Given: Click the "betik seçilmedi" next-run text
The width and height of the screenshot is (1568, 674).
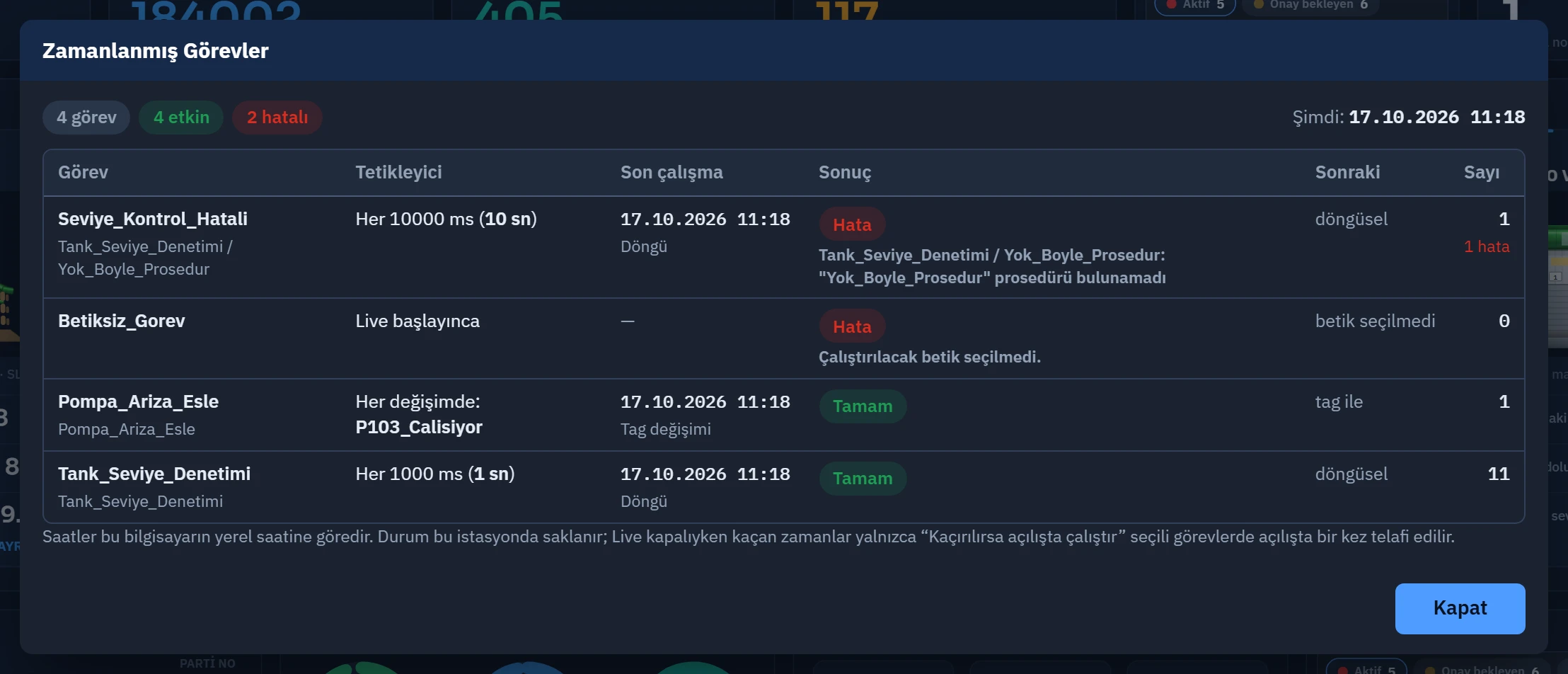Looking at the screenshot, I should [1375, 321].
